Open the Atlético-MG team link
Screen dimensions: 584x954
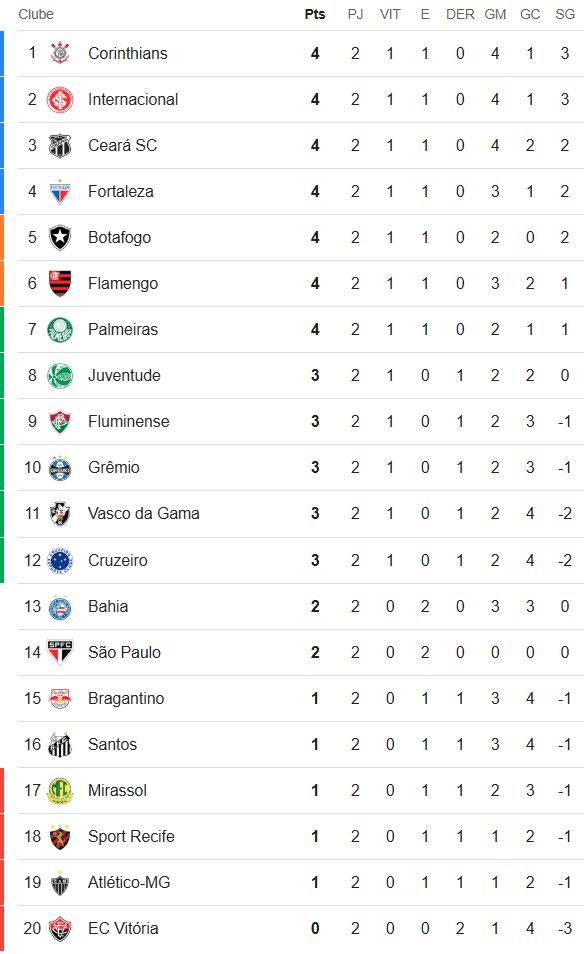click(x=129, y=882)
